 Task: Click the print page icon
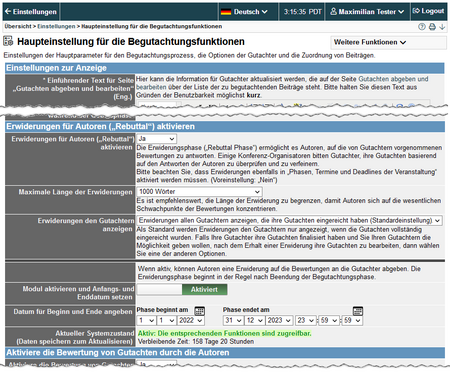(432, 27)
